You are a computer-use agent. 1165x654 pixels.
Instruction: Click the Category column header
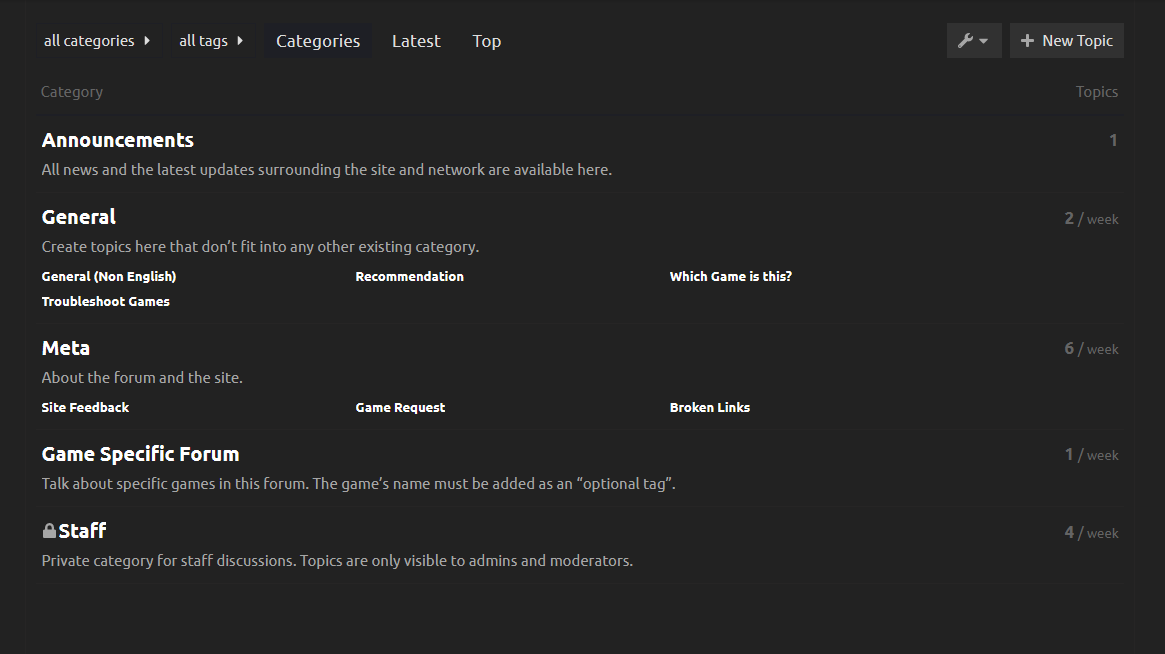point(72,92)
